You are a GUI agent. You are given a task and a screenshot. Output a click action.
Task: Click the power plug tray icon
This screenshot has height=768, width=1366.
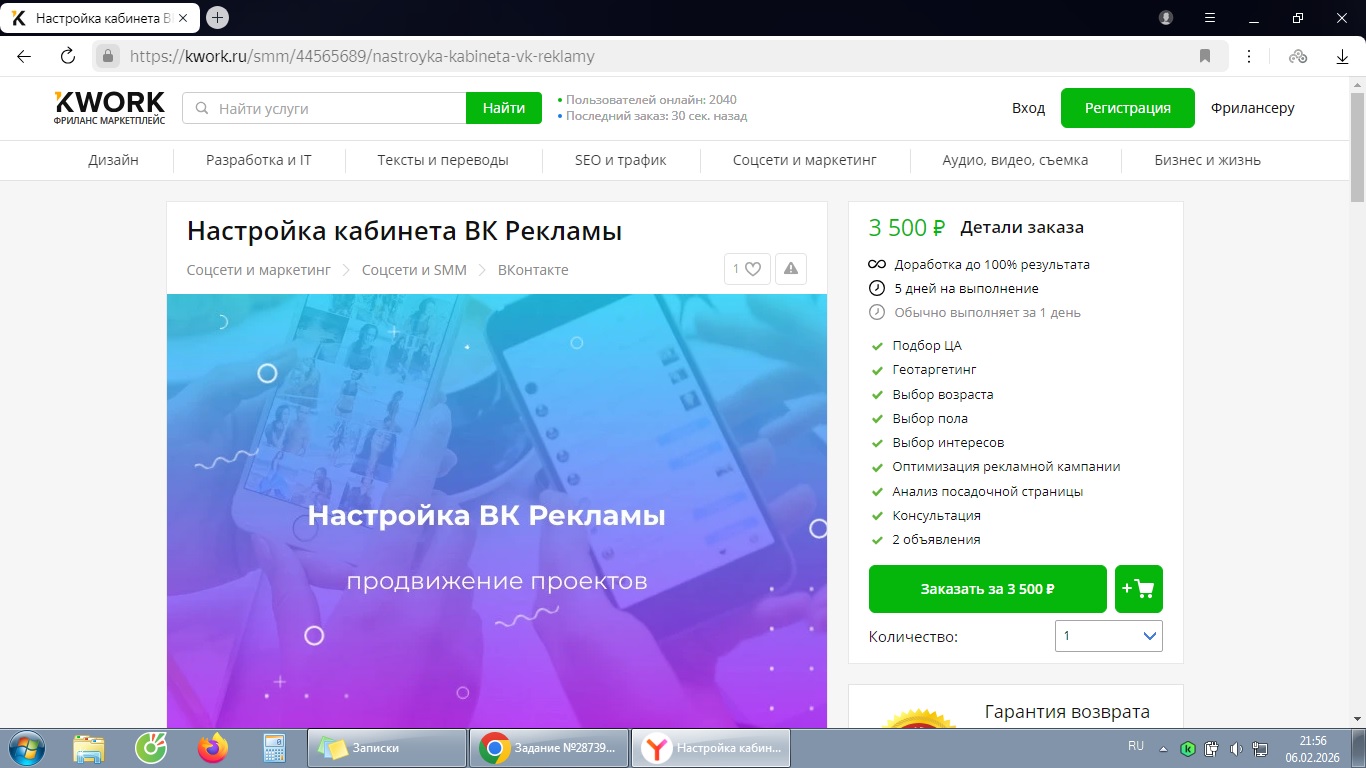tap(1212, 748)
